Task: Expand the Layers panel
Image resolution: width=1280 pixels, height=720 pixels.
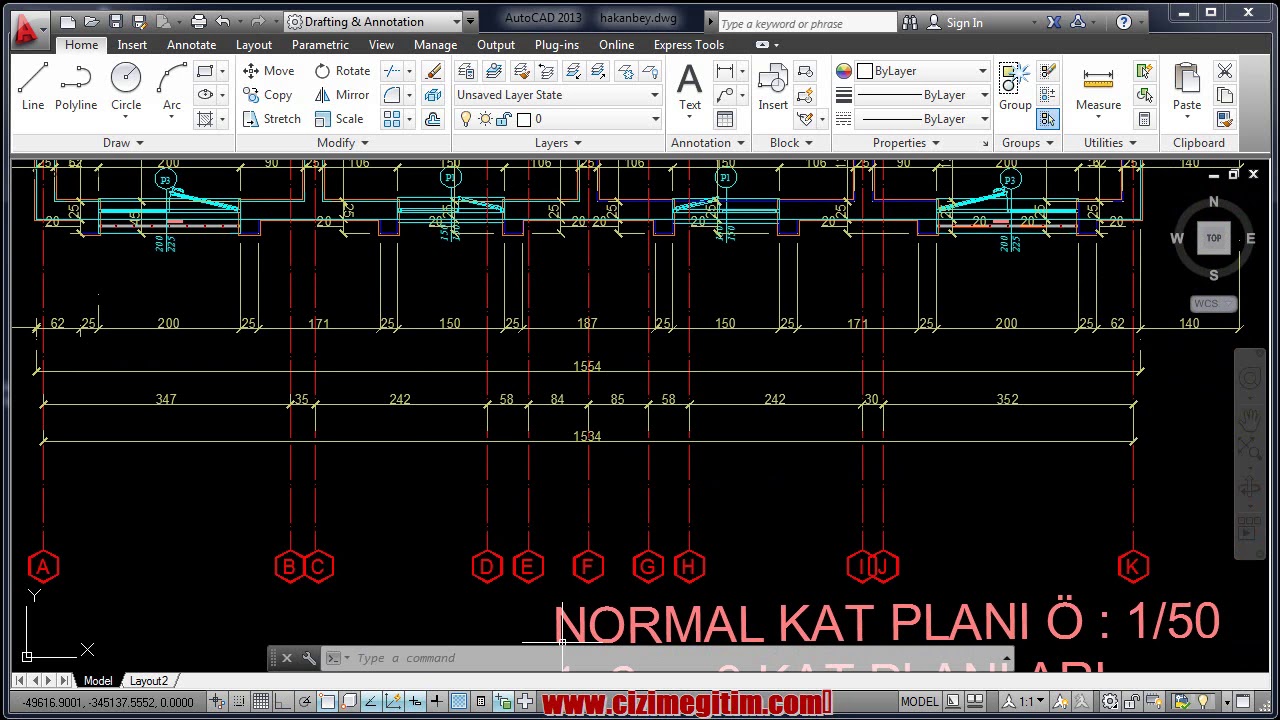Action: pos(558,143)
